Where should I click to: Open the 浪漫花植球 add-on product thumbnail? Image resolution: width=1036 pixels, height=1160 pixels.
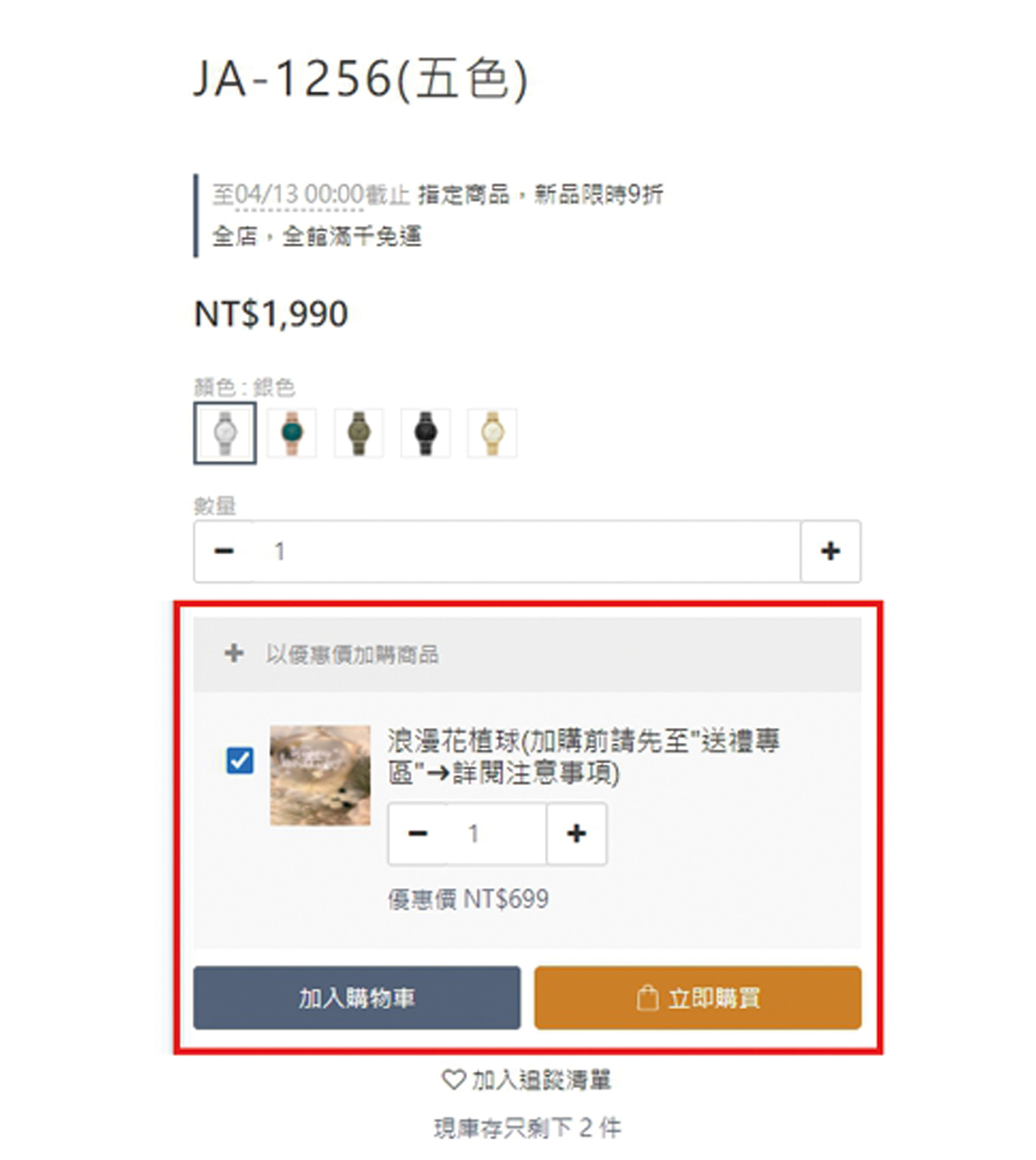[320, 775]
